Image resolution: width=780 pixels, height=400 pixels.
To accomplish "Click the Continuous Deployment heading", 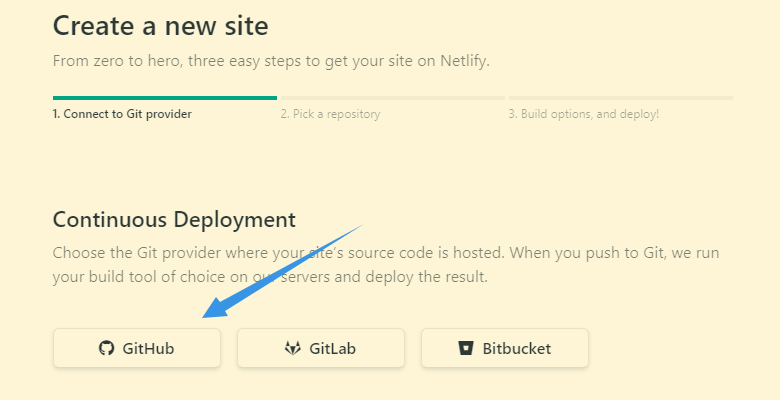I will [174, 220].
